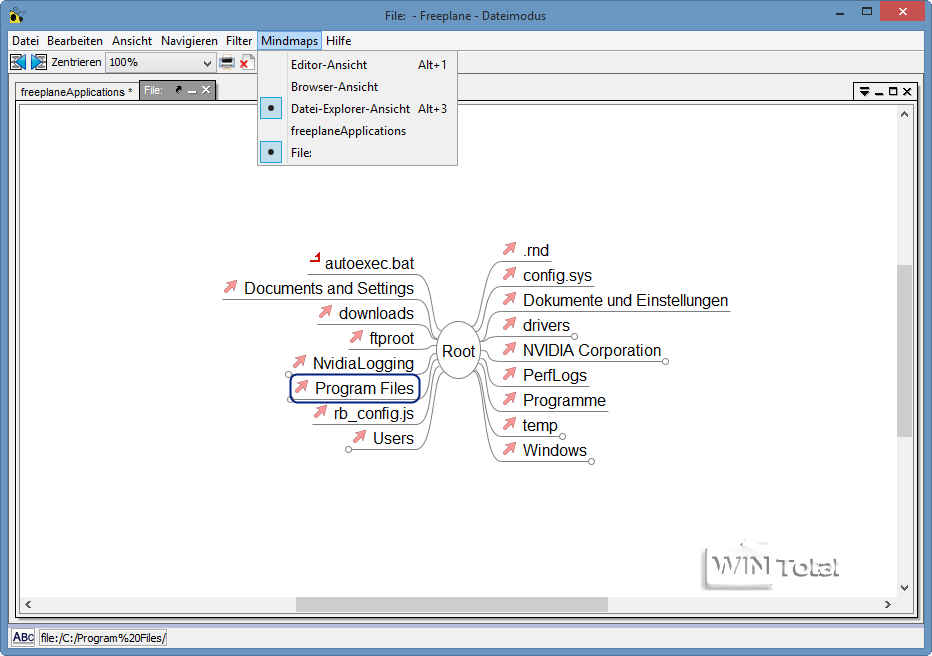Click the link arrow icon beside PerfLogs
Viewport: 932px width, 656px height.
point(509,374)
